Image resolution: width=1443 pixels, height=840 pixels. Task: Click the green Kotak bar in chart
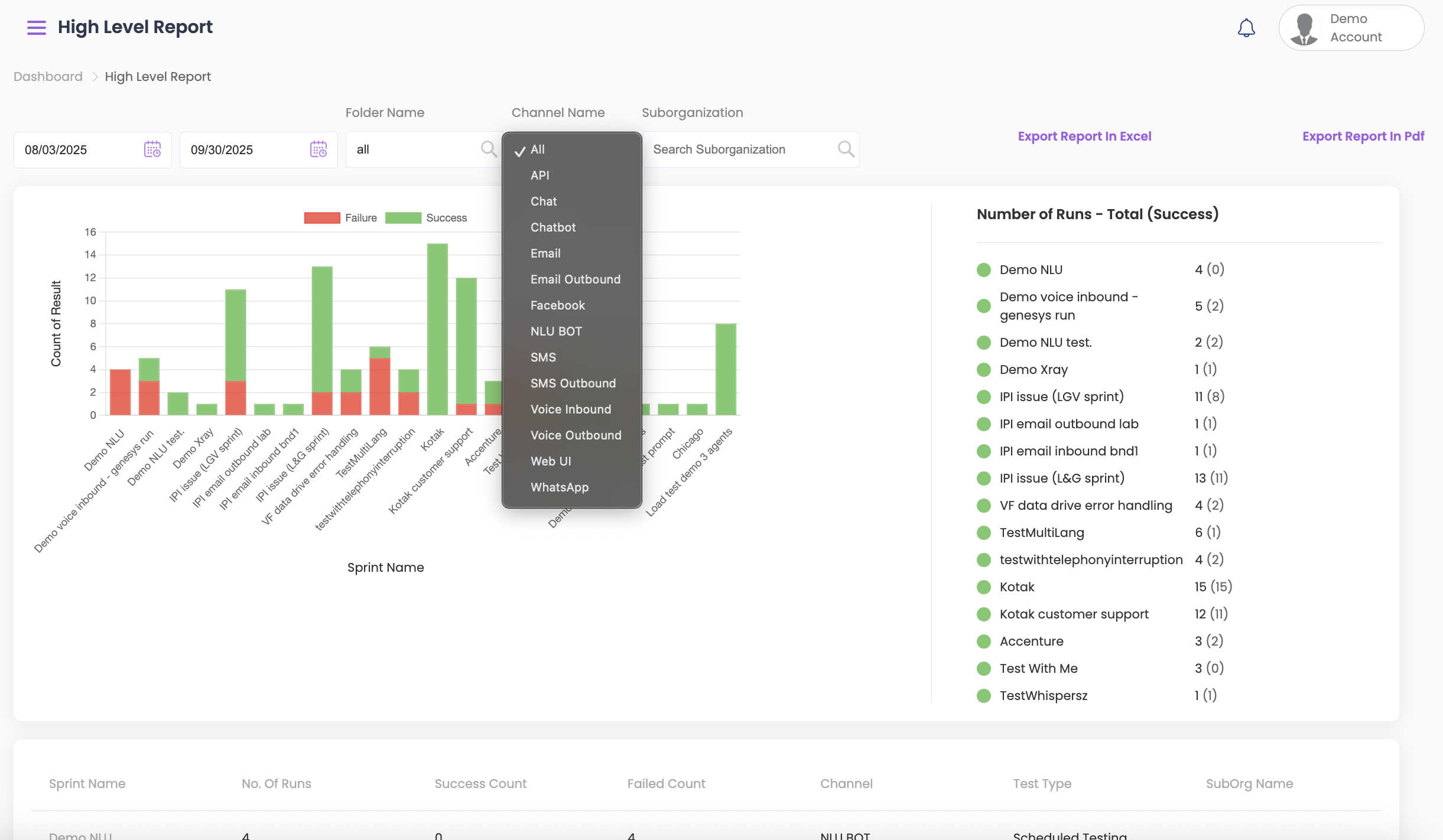pos(437,328)
